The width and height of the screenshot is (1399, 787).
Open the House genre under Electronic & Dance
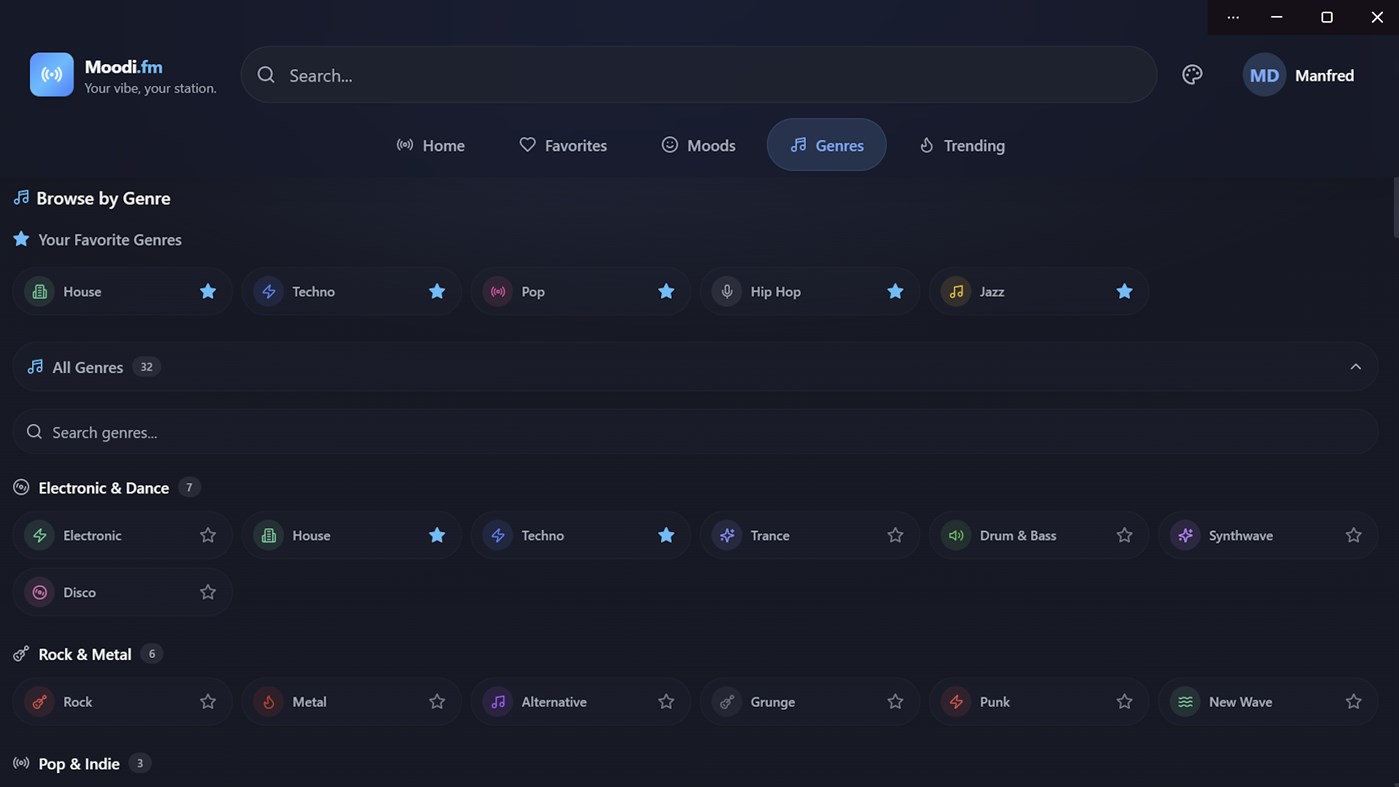pos(351,535)
